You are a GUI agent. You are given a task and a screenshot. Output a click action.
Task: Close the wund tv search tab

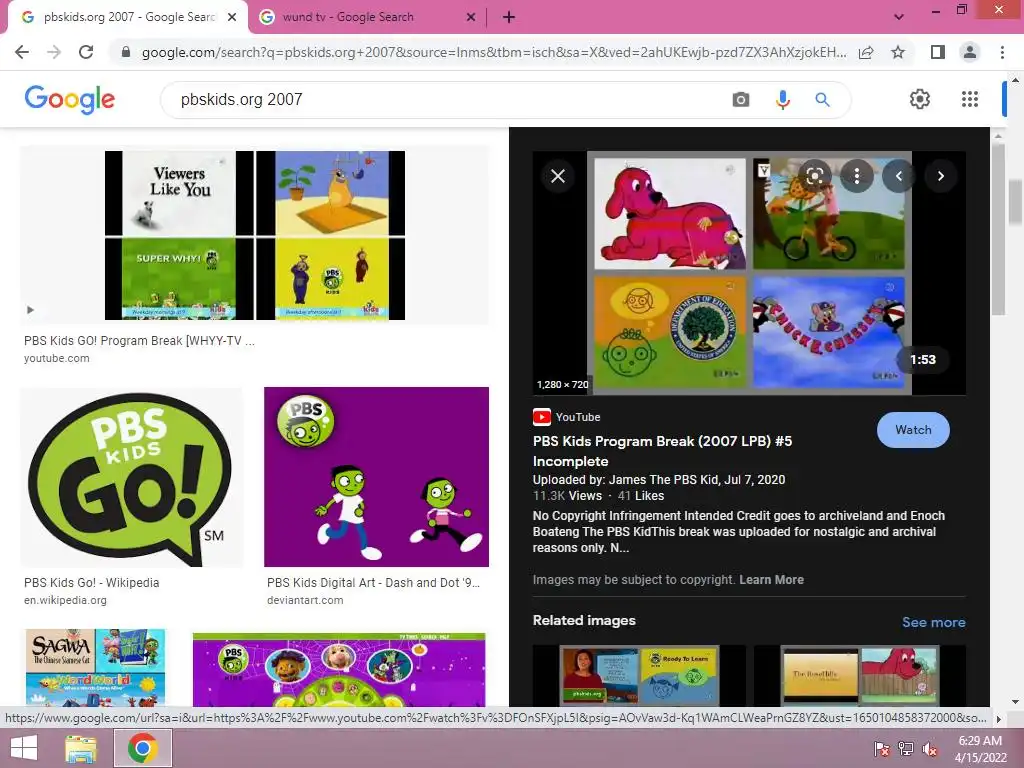pos(470,18)
